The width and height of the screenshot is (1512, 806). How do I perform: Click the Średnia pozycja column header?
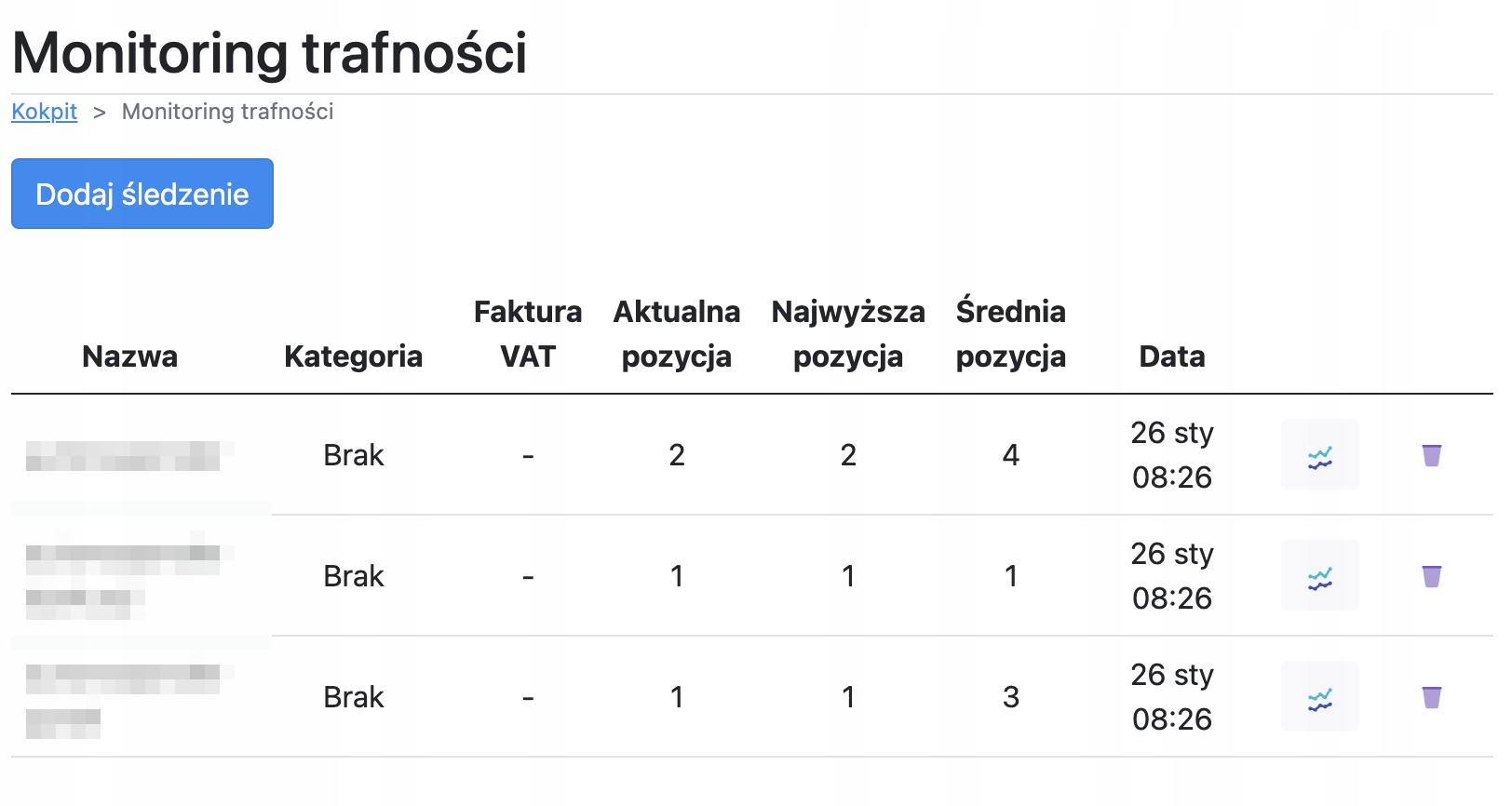click(1010, 334)
